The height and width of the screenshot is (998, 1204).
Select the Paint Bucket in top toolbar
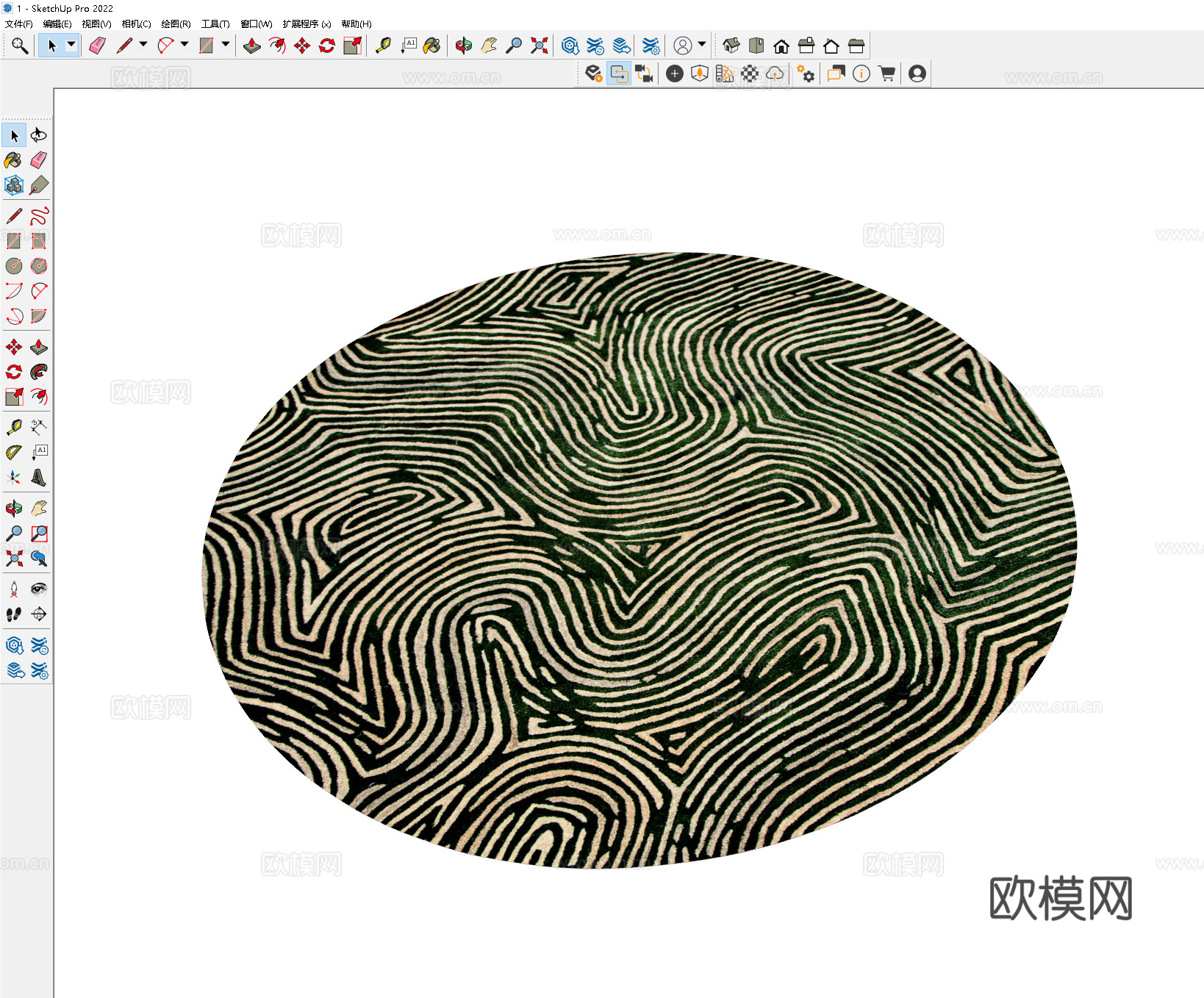432,46
